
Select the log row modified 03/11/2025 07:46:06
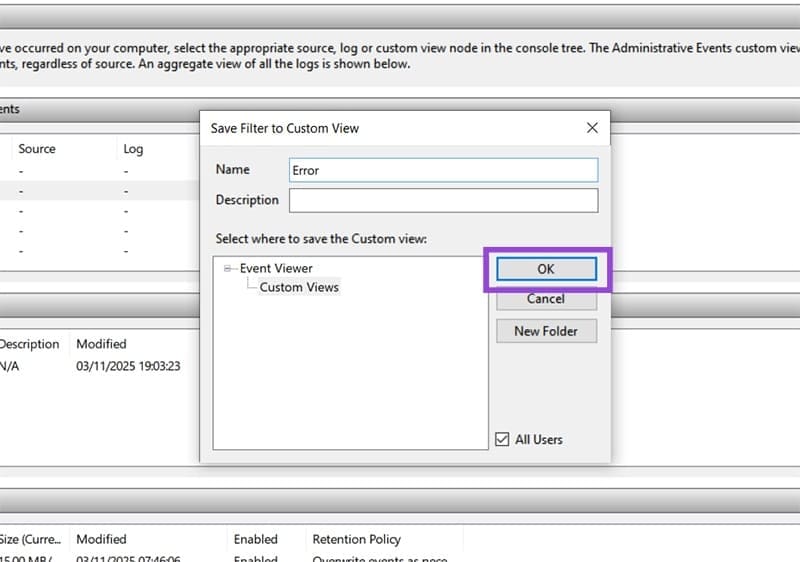(x=128, y=558)
